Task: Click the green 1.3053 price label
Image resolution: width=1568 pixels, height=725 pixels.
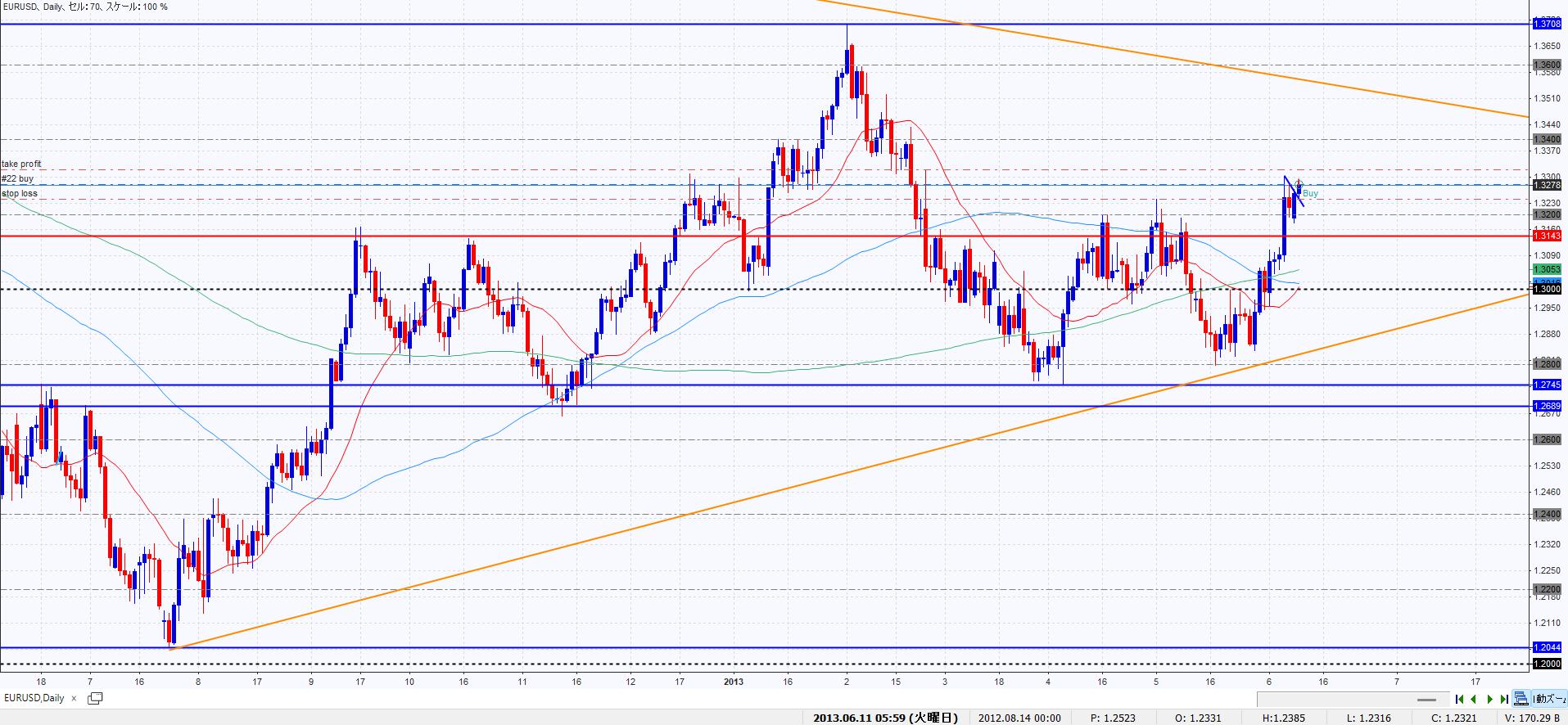Action: pyautogui.click(x=1547, y=269)
